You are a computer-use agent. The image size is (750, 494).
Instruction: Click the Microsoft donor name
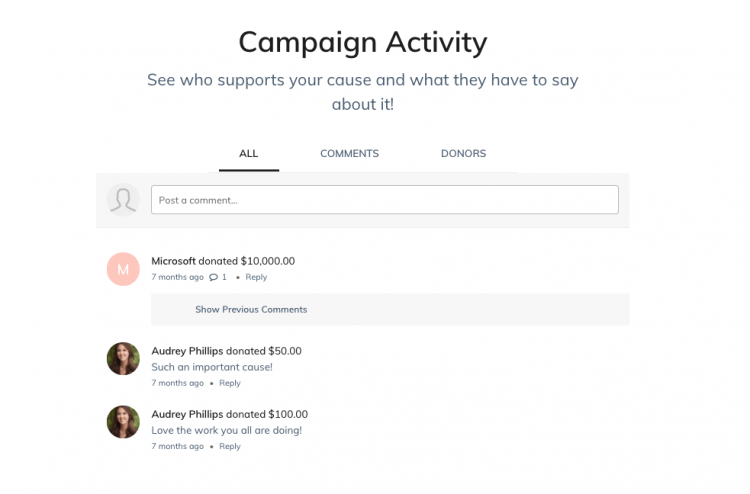click(173, 261)
